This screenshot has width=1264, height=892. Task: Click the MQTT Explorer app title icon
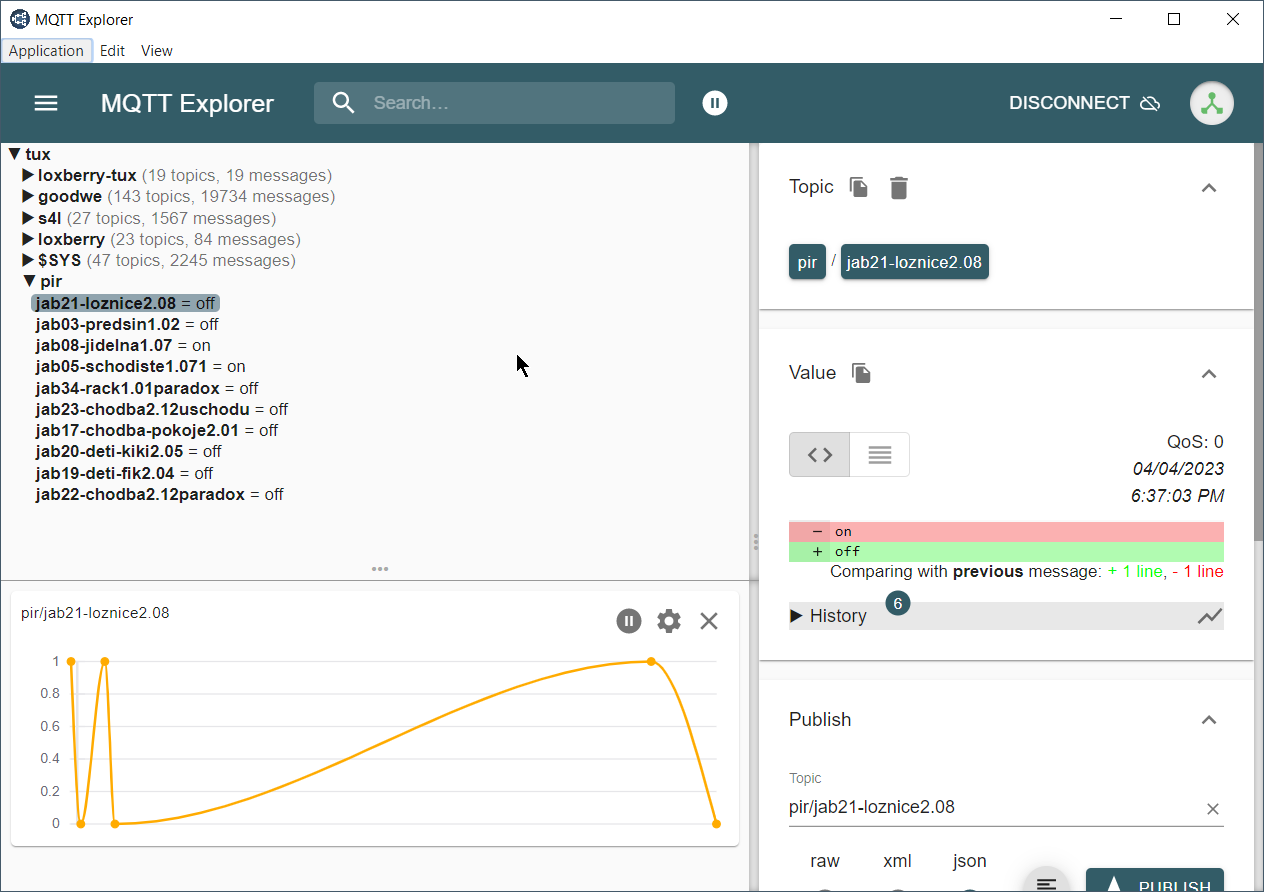pos(19,19)
